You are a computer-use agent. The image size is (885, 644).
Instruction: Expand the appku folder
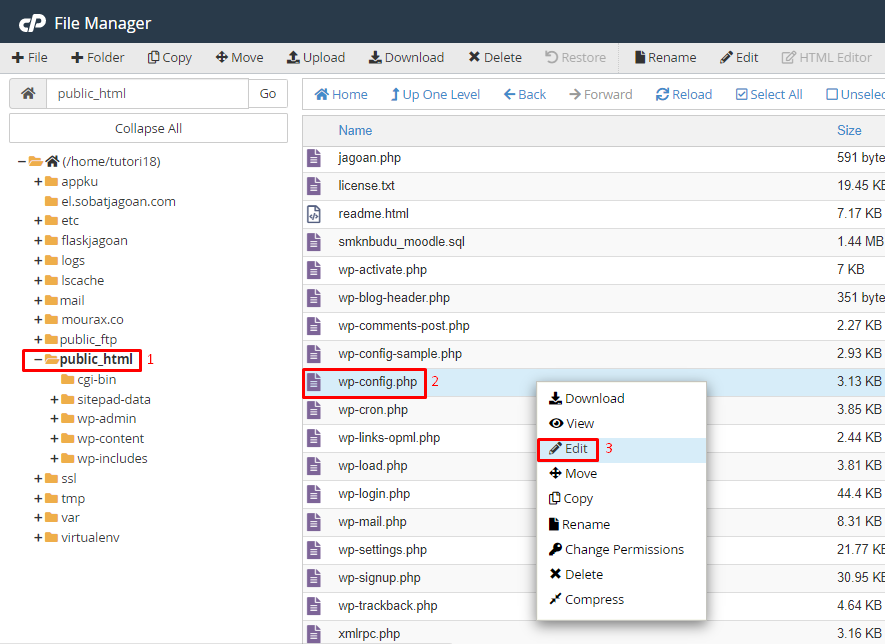click(x=38, y=181)
